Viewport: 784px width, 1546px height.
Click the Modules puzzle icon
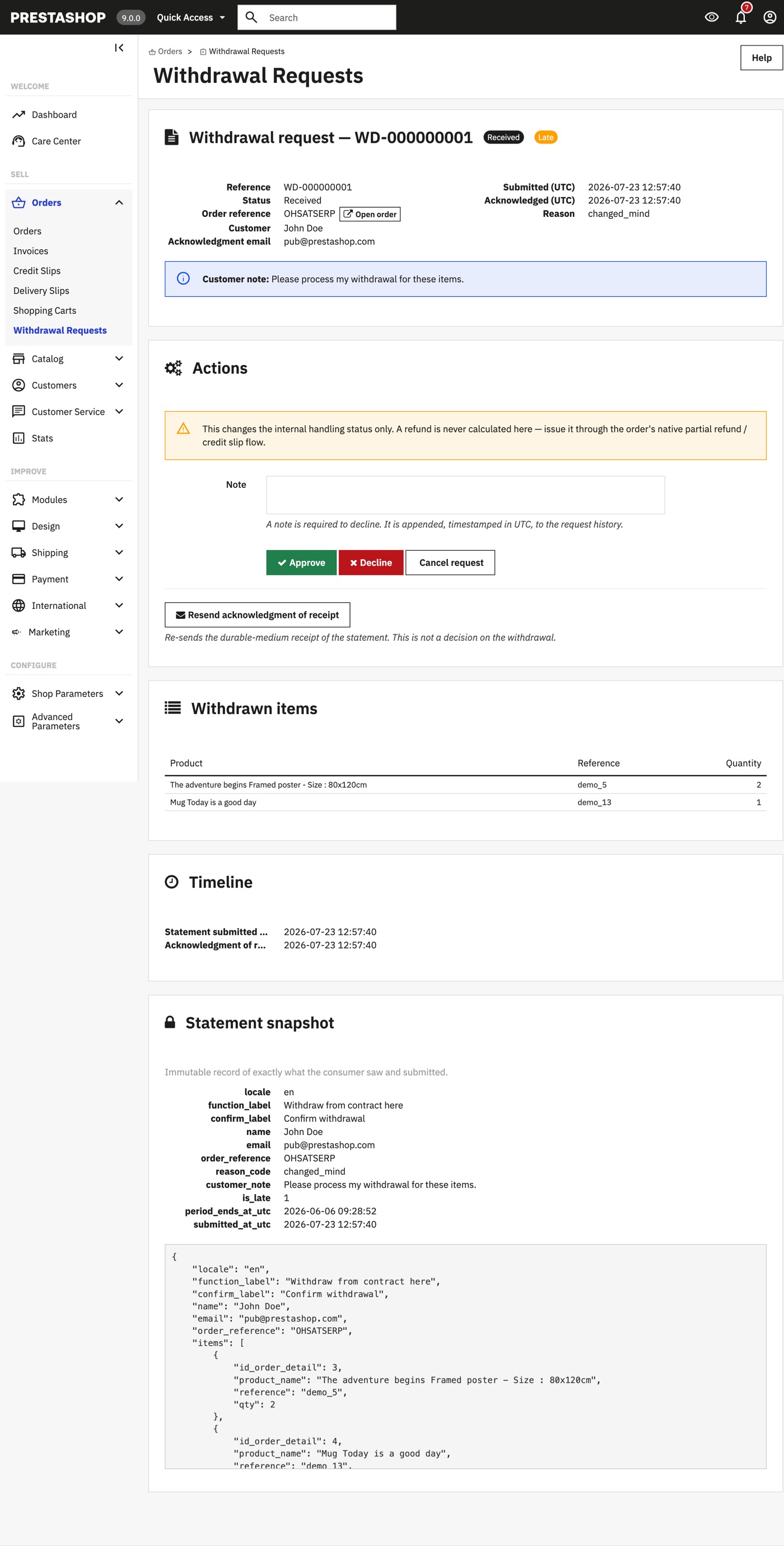[18, 499]
